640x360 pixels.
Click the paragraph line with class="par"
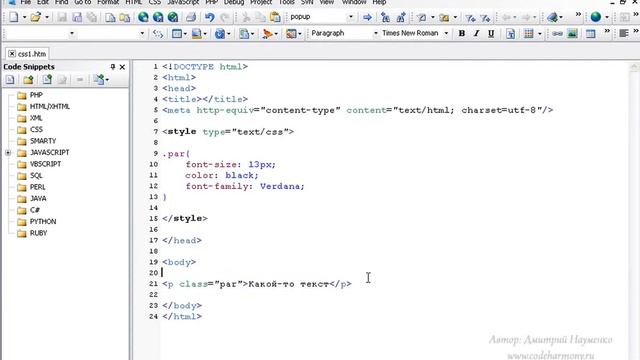(x=257, y=284)
